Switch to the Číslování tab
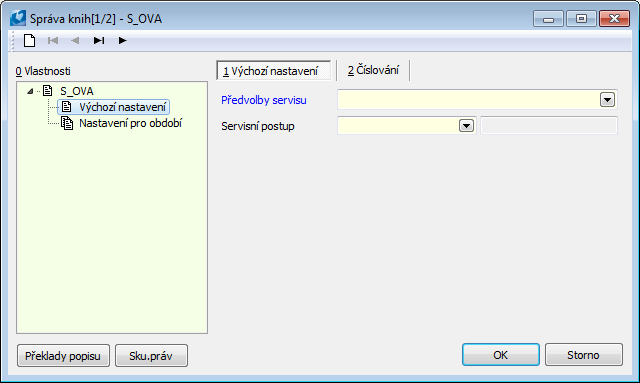The image size is (640, 383). [373, 70]
